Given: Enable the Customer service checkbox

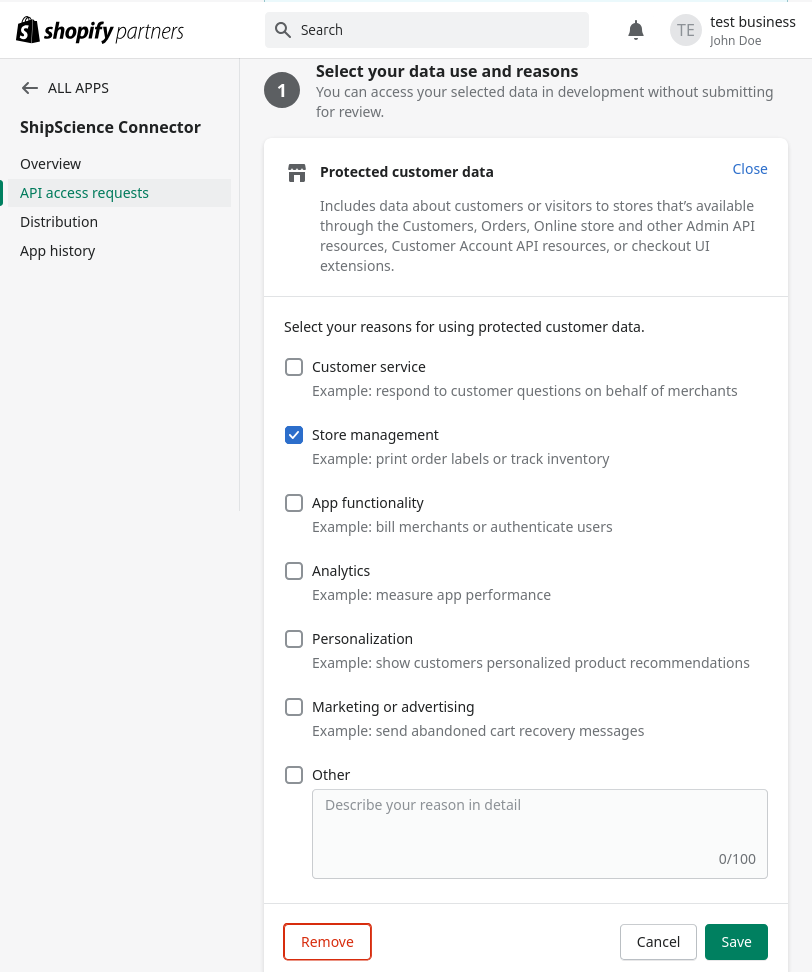Looking at the screenshot, I should tap(294, 367).
